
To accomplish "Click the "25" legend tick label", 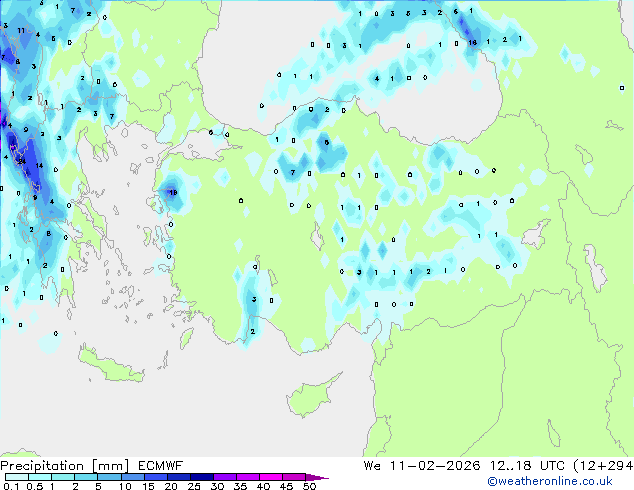I will coord(194,486).
